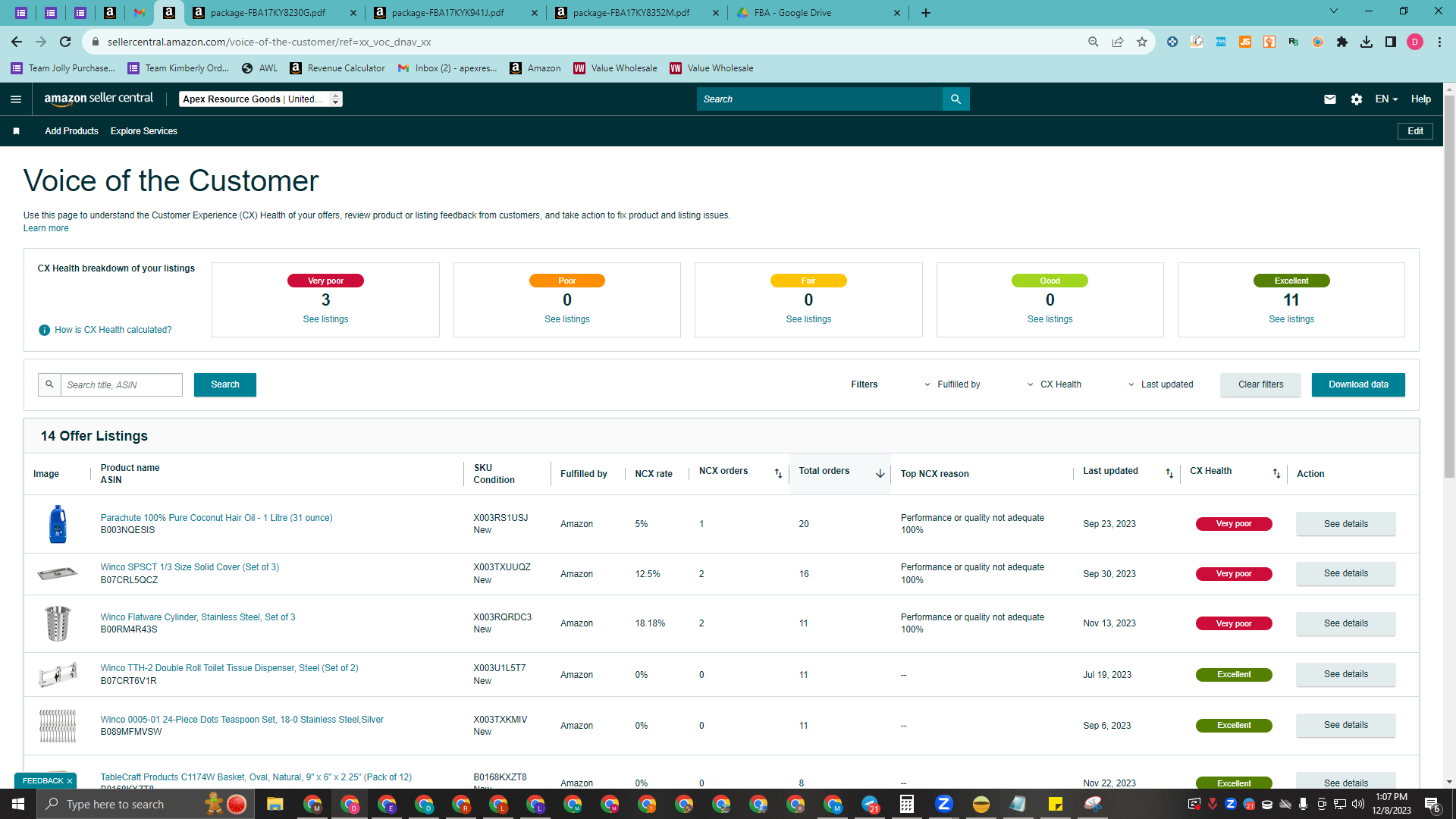Sort by NCX orders arrows

[x=778, y=473]
